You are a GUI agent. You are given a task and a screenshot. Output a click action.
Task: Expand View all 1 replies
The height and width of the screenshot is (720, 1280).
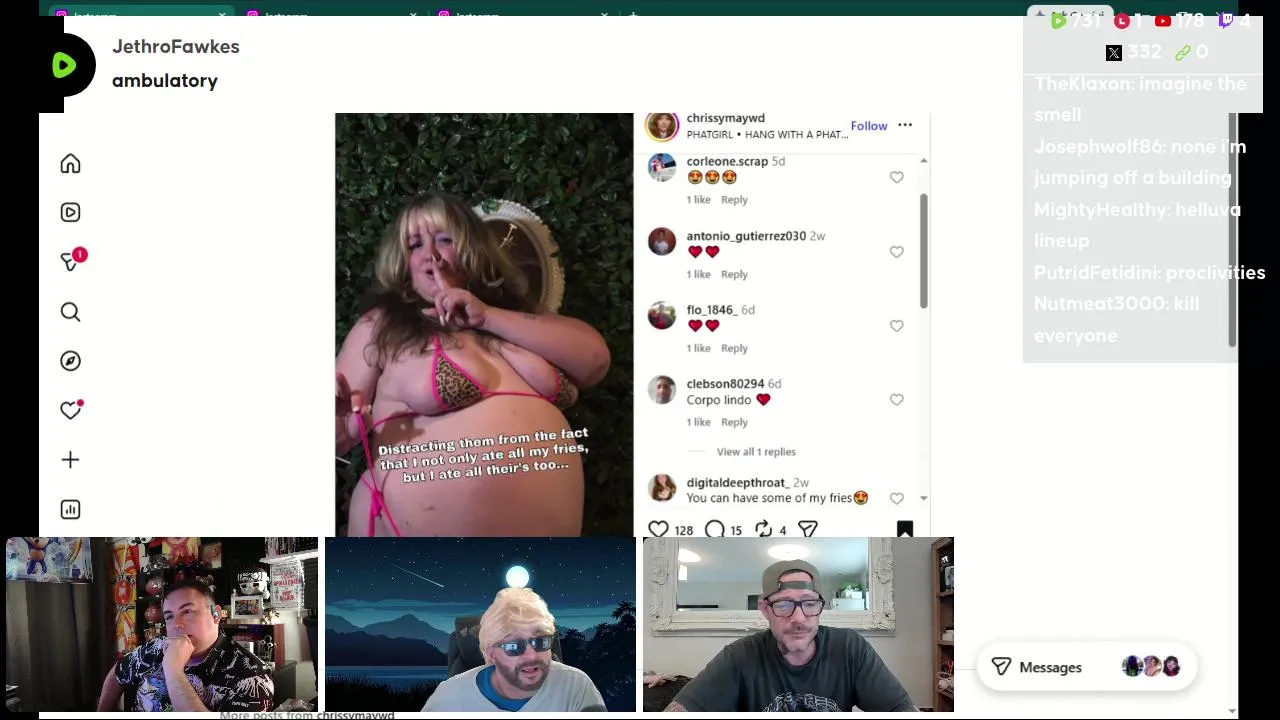(756, 452)
